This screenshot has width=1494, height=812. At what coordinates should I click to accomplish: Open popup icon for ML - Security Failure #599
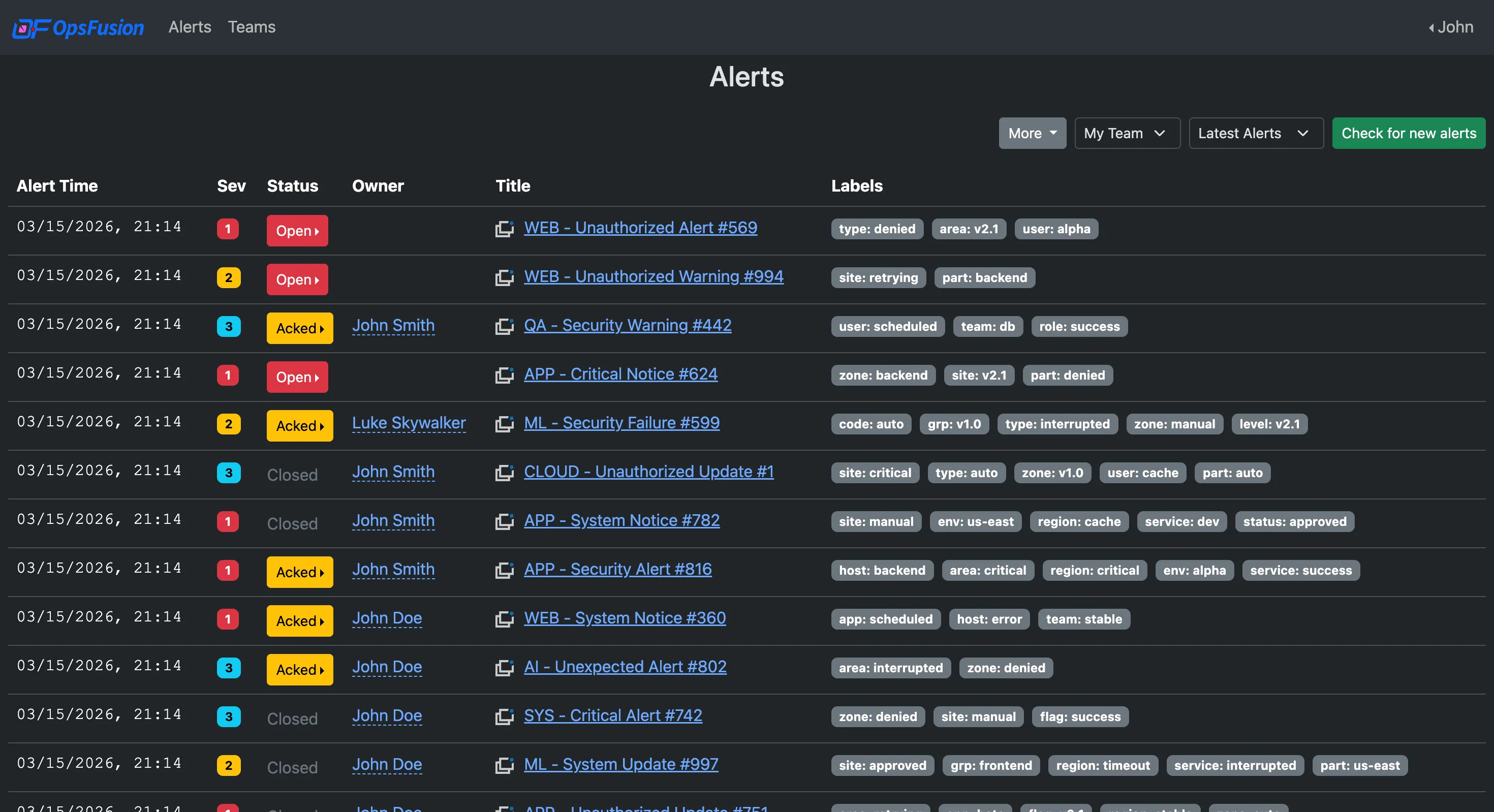tap(505, 423)
